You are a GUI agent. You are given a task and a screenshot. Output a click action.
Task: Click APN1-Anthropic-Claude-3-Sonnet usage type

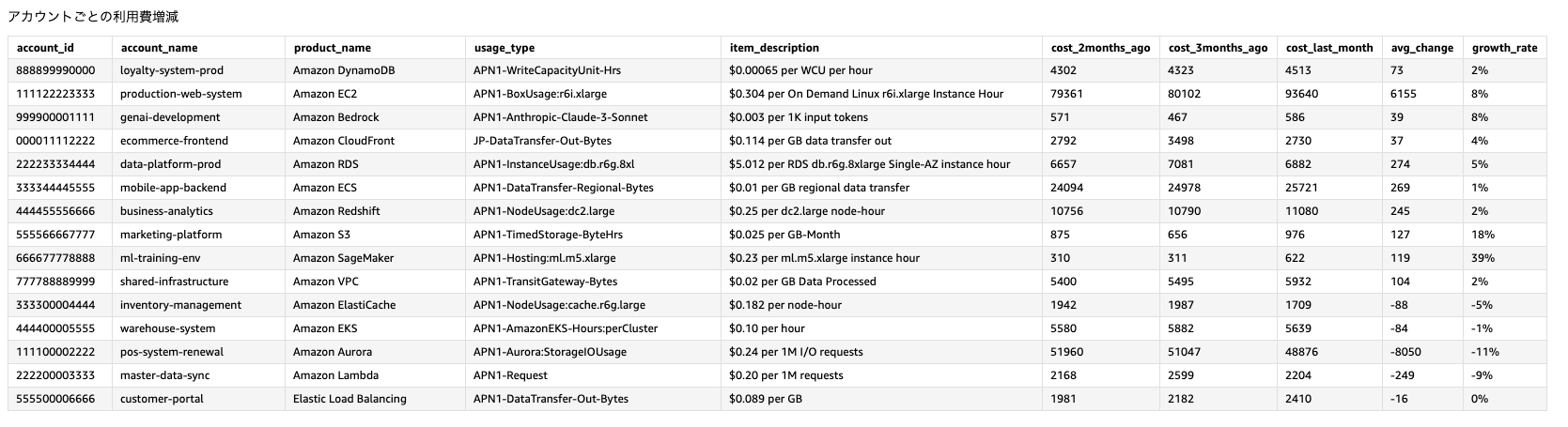coord(561,117)
